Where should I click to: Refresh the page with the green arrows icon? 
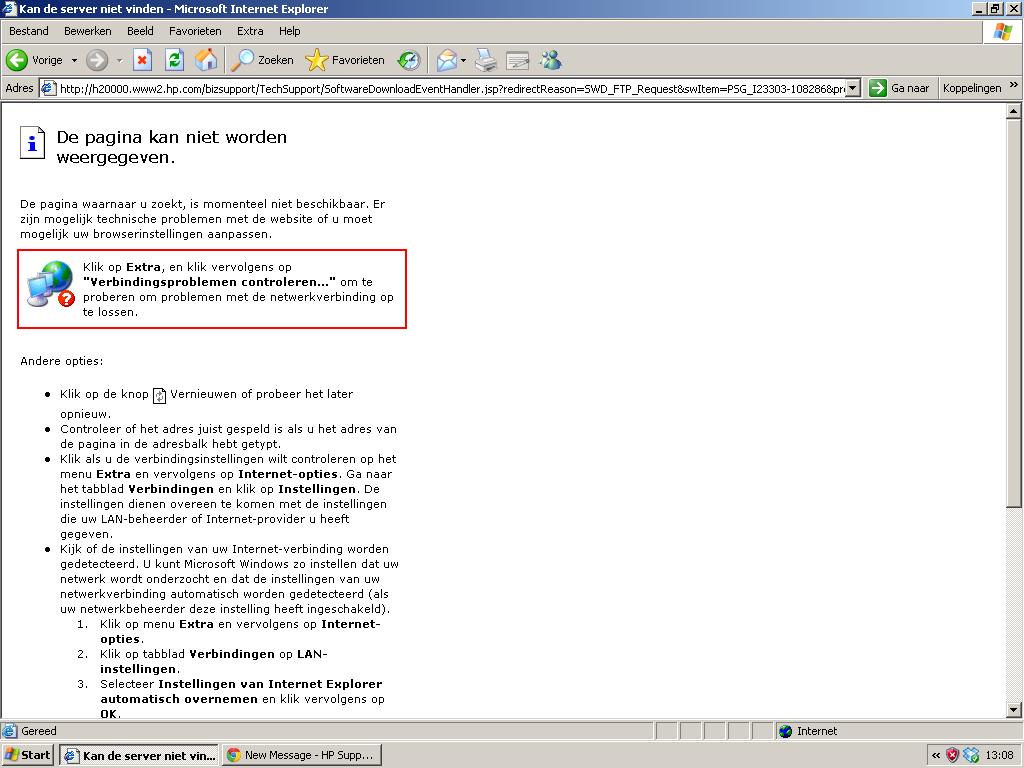[174, 60]
